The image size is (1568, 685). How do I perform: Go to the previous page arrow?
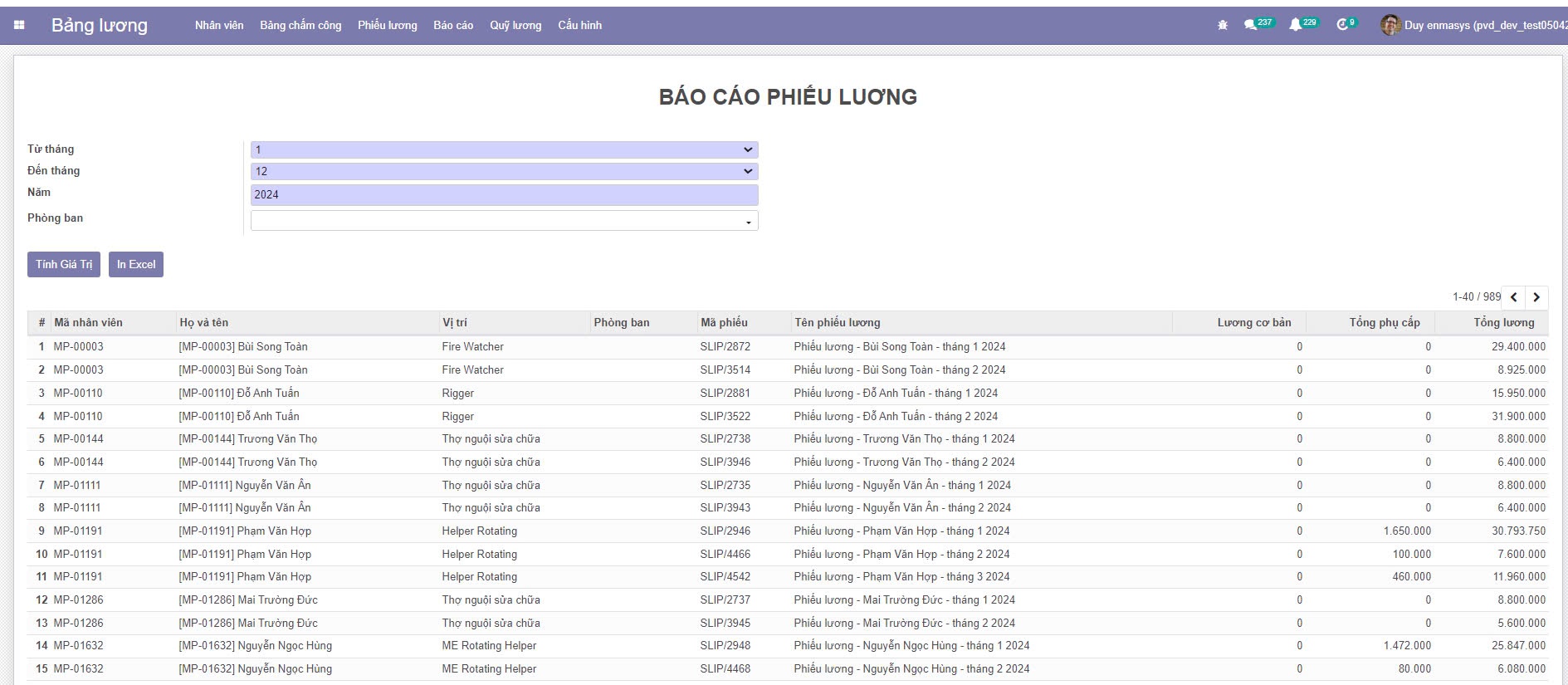click(1514, 297)
